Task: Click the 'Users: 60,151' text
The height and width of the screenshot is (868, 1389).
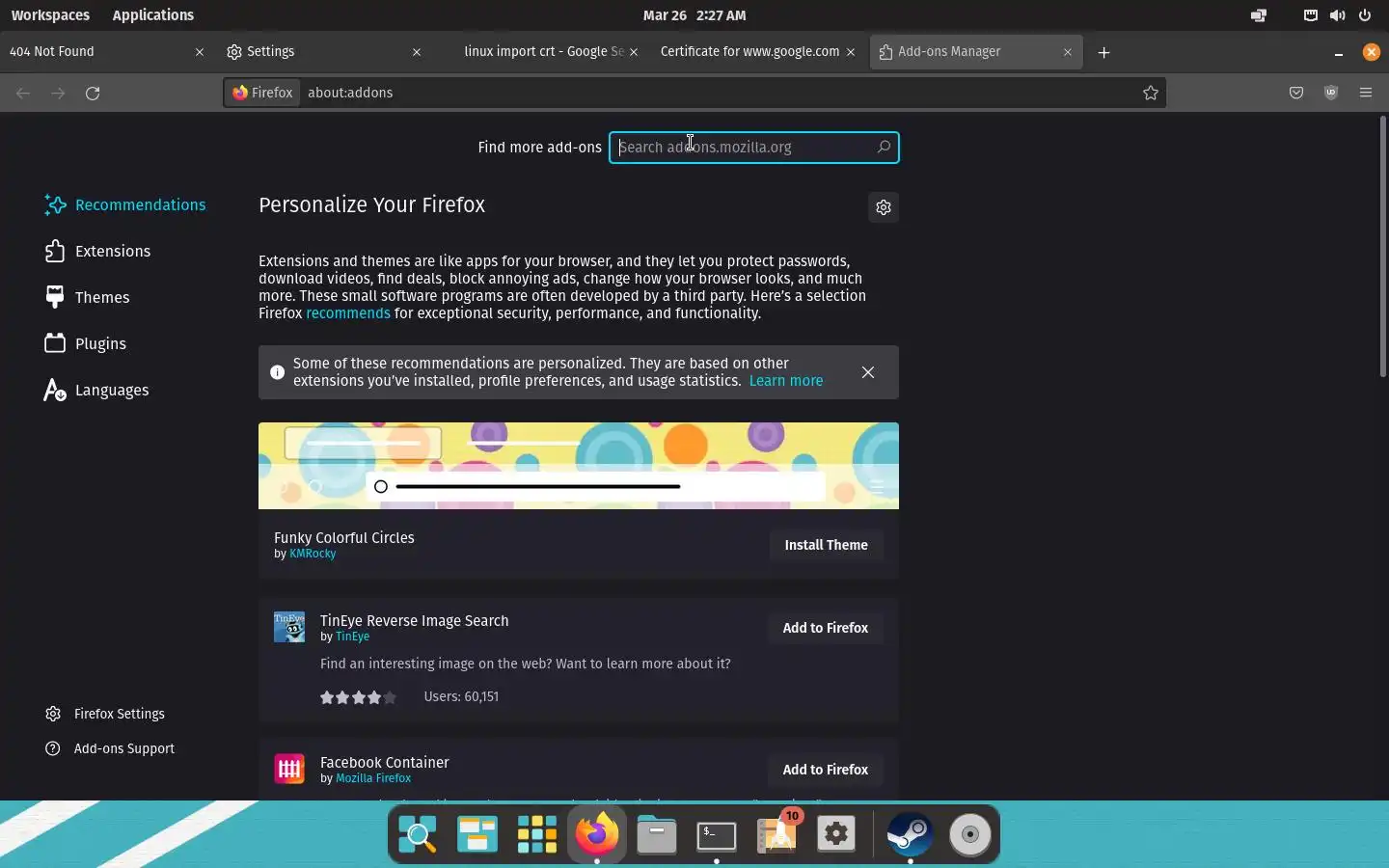Action: (x=461, y=696)
